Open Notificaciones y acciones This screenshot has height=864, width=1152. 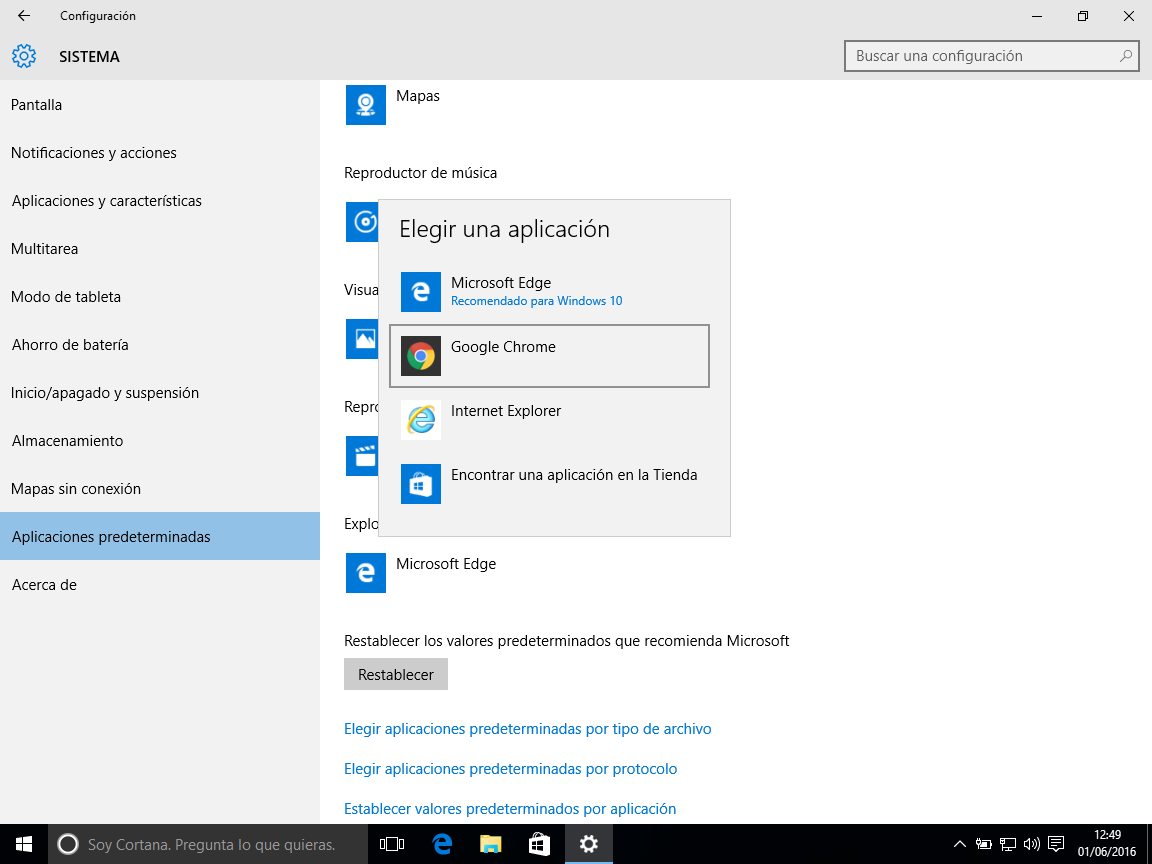pos(160,153)
